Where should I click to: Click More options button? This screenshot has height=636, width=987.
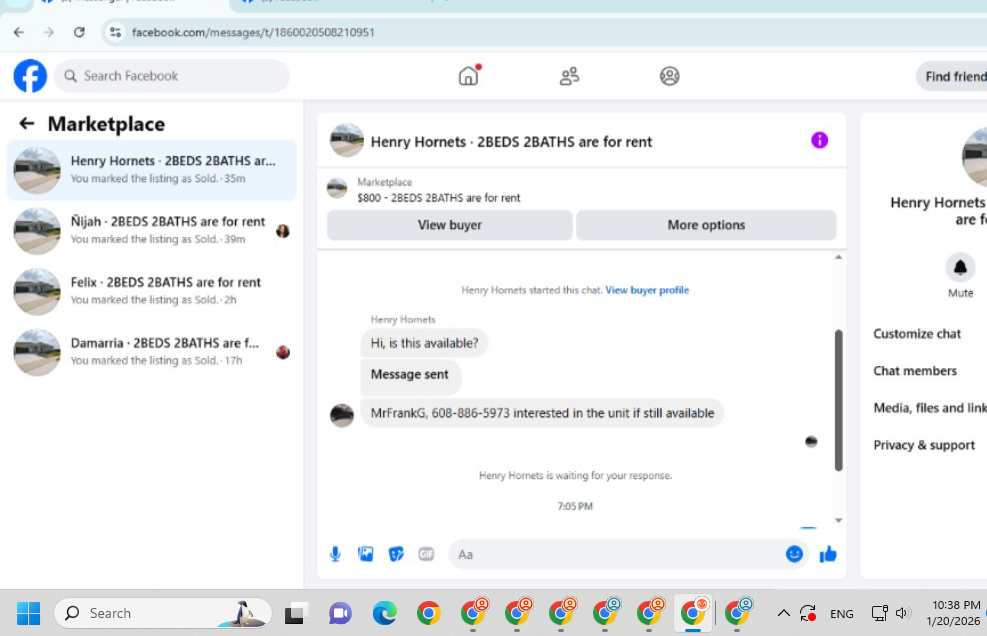[x=706, y=225]
